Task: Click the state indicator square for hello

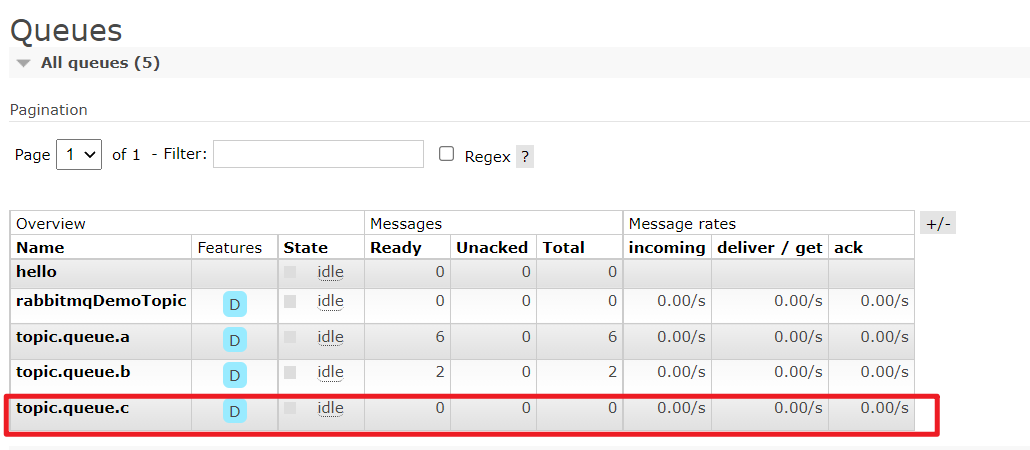Action: click(x=290, y=272)
